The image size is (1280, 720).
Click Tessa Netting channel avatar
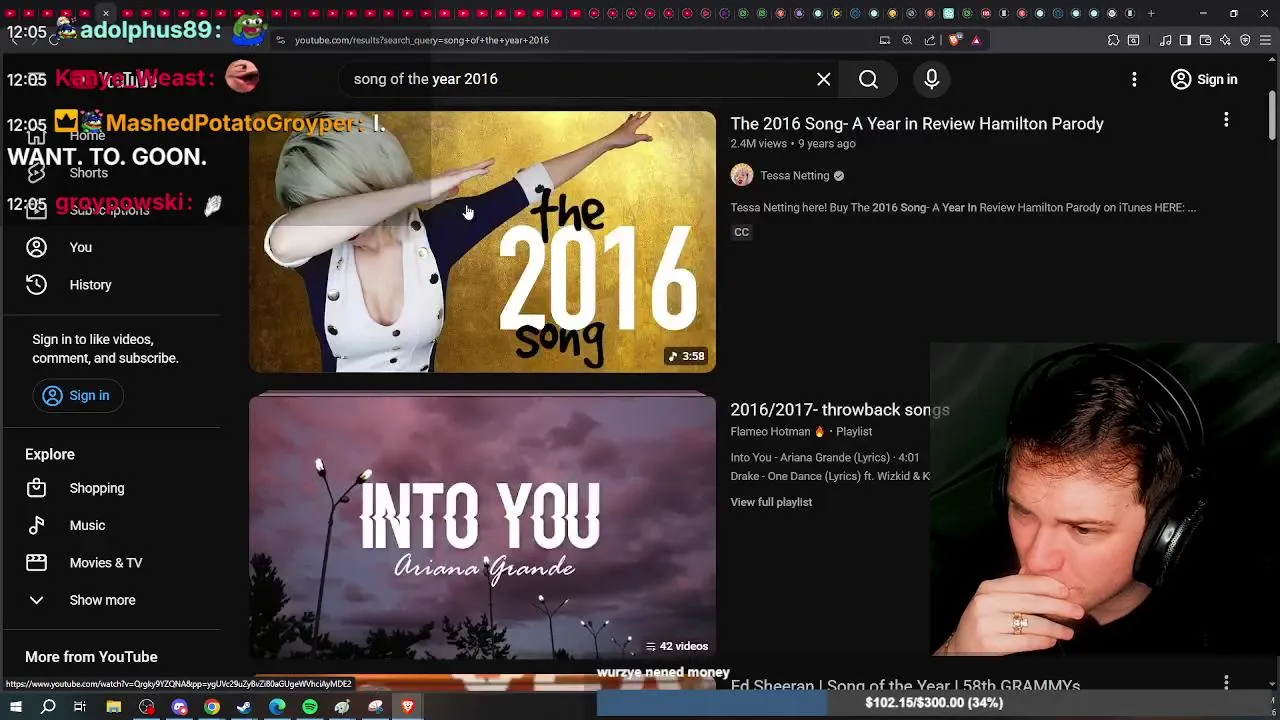click(x=741, y=175)
